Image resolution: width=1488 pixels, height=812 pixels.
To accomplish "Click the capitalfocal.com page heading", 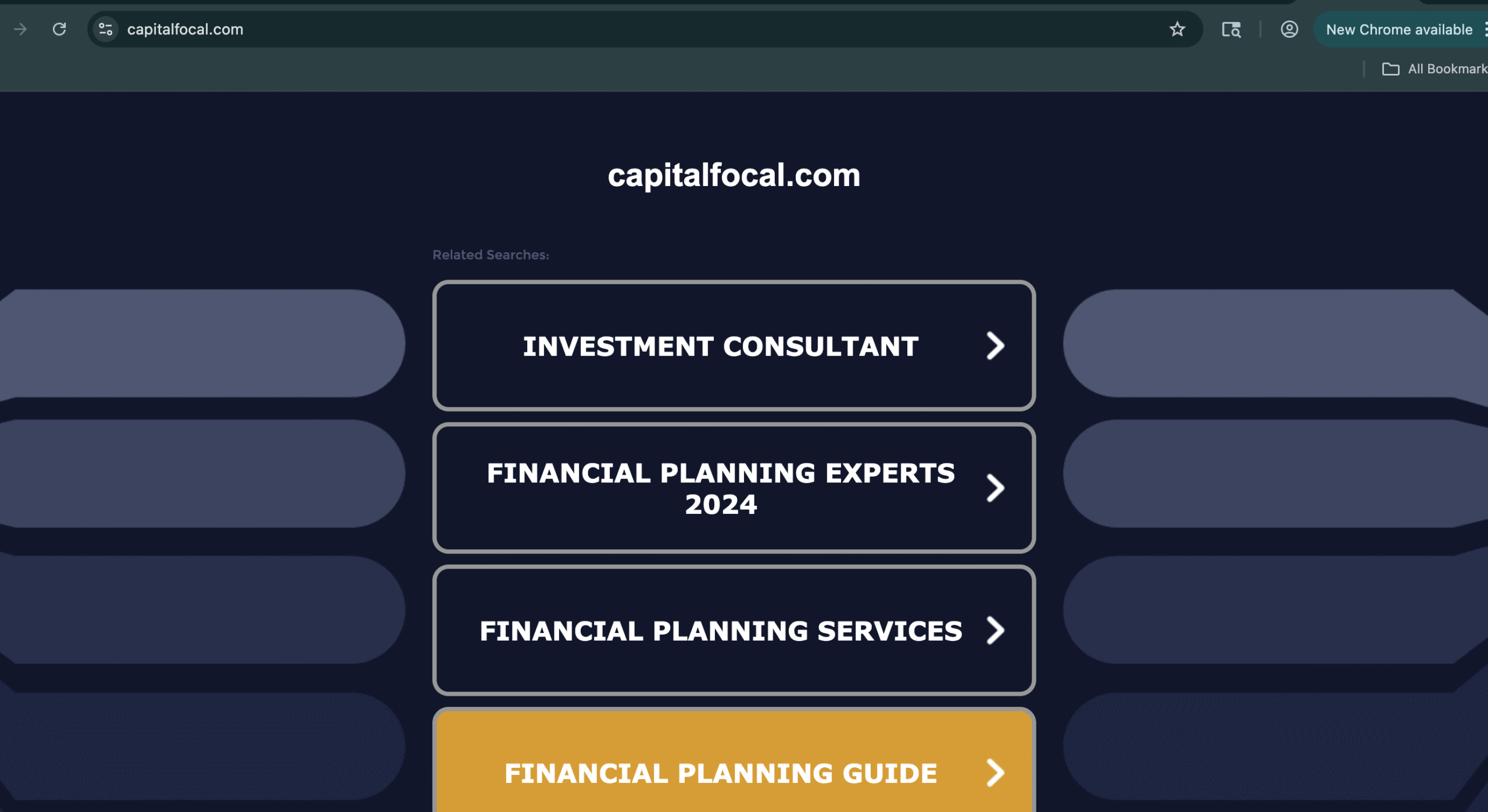I will click(x=734, y=175).
